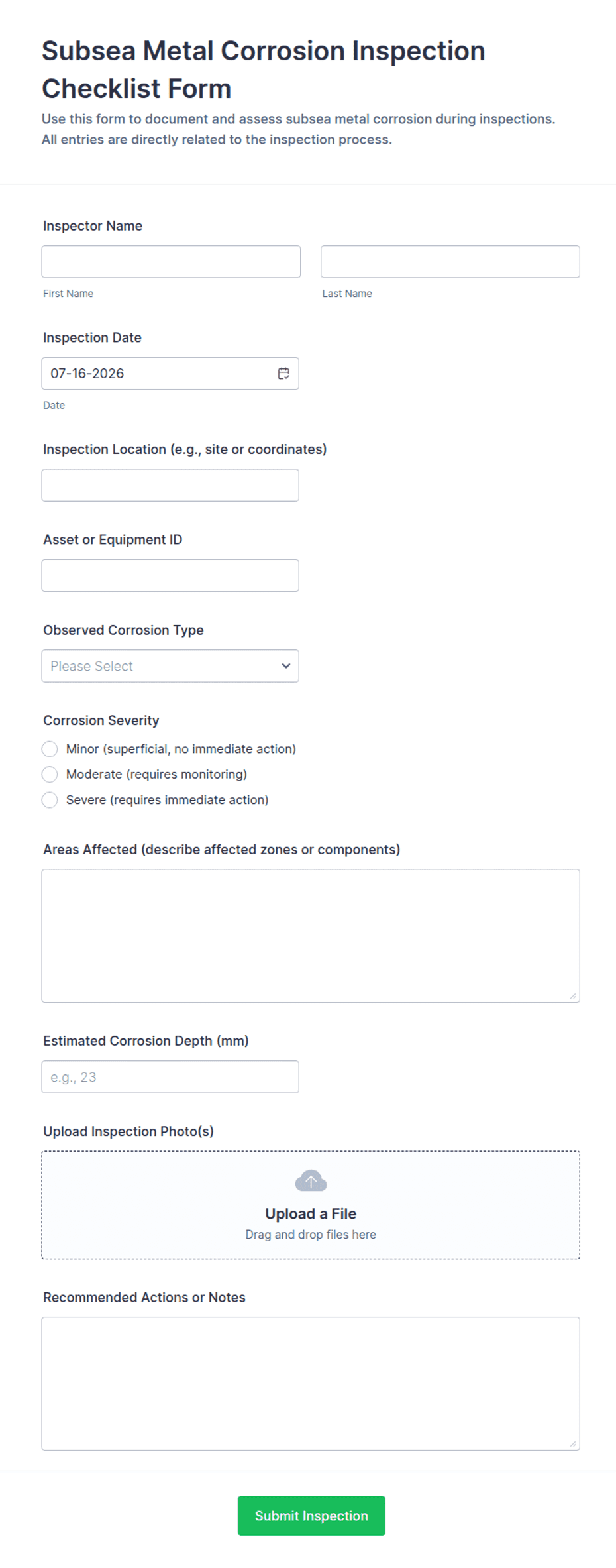Choose Moderate (requires monitoring) severity
This screenshot has width=616, height=1568.
(50, 774)
